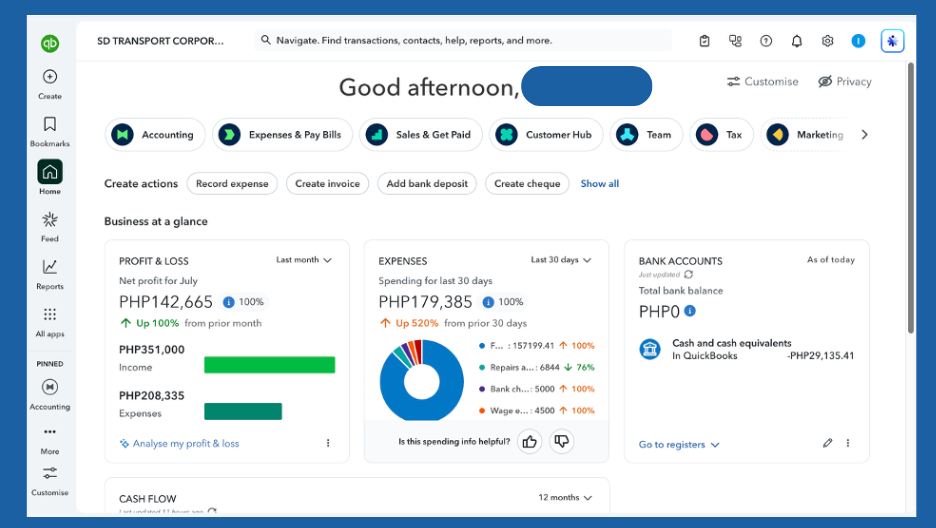
Task: Select the Tax tab
Action: click(721, 135)
